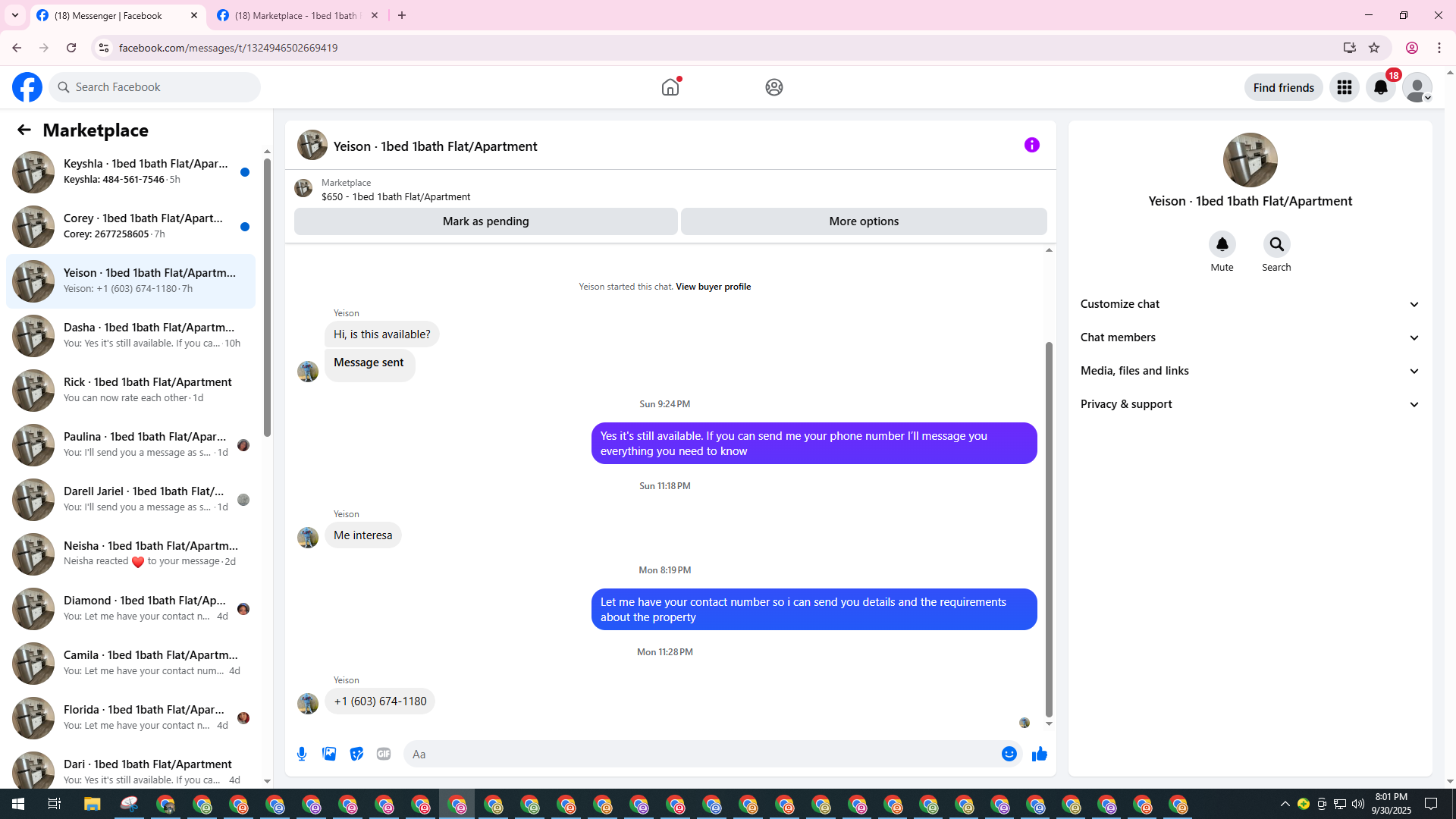1456x819 pixels.
Task: Open the GIF picker icon
Action: (x=384, y=754)
